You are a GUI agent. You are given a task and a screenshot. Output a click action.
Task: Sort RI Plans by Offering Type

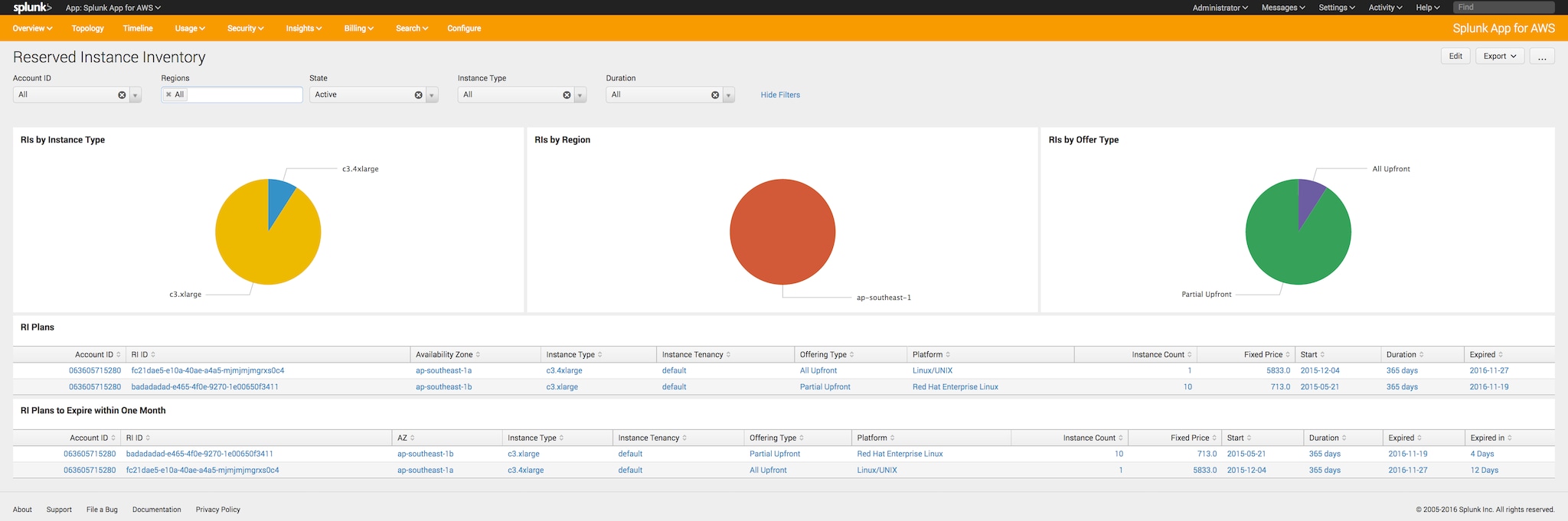click(827, 355)
